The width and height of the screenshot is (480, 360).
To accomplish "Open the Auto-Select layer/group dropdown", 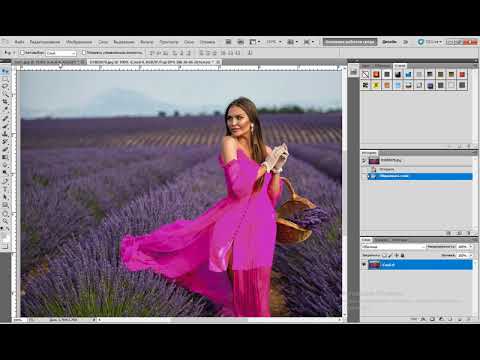I will click(x=61, y=53).
